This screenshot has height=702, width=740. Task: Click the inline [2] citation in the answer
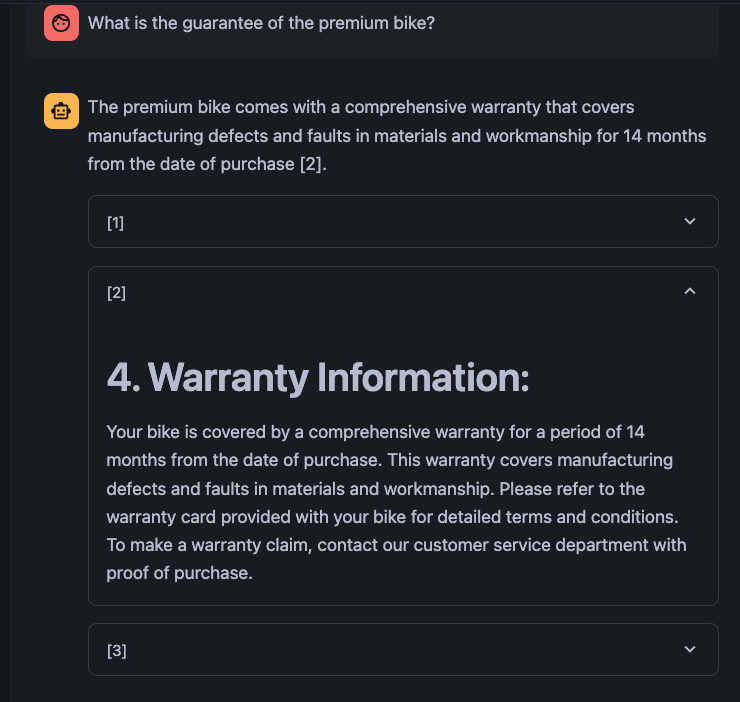(x=311, y=164)
